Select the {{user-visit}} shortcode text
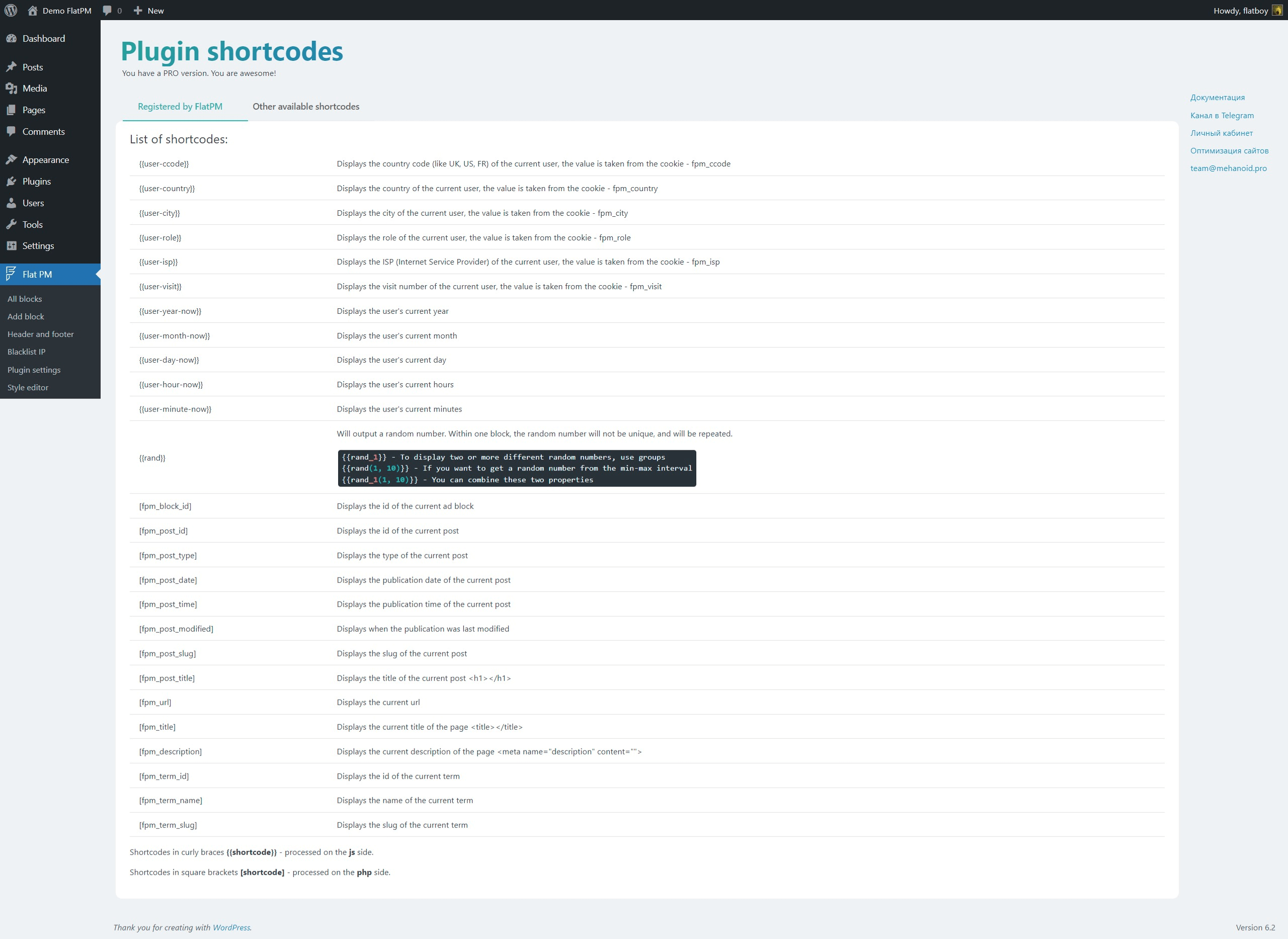 pyautogui.click(x=160, y=287)
